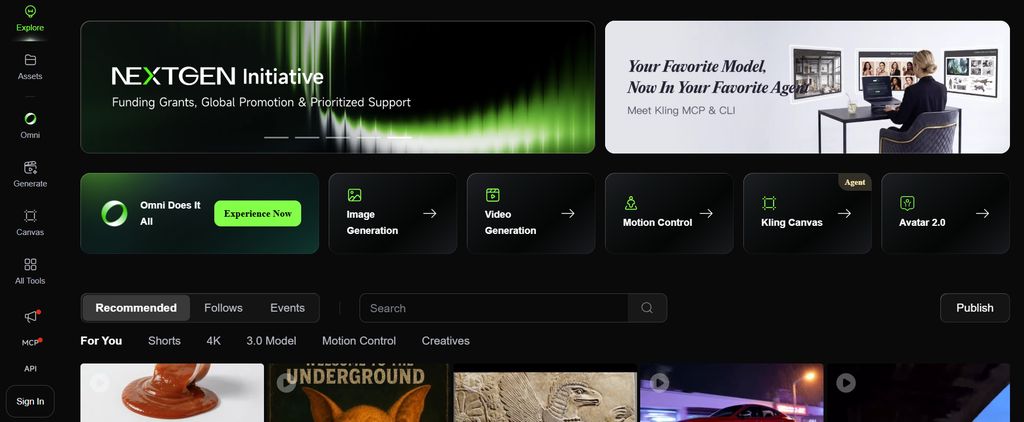Click the Video Generation arrow
Screen dimensions: 1024x422
point(568,214)
